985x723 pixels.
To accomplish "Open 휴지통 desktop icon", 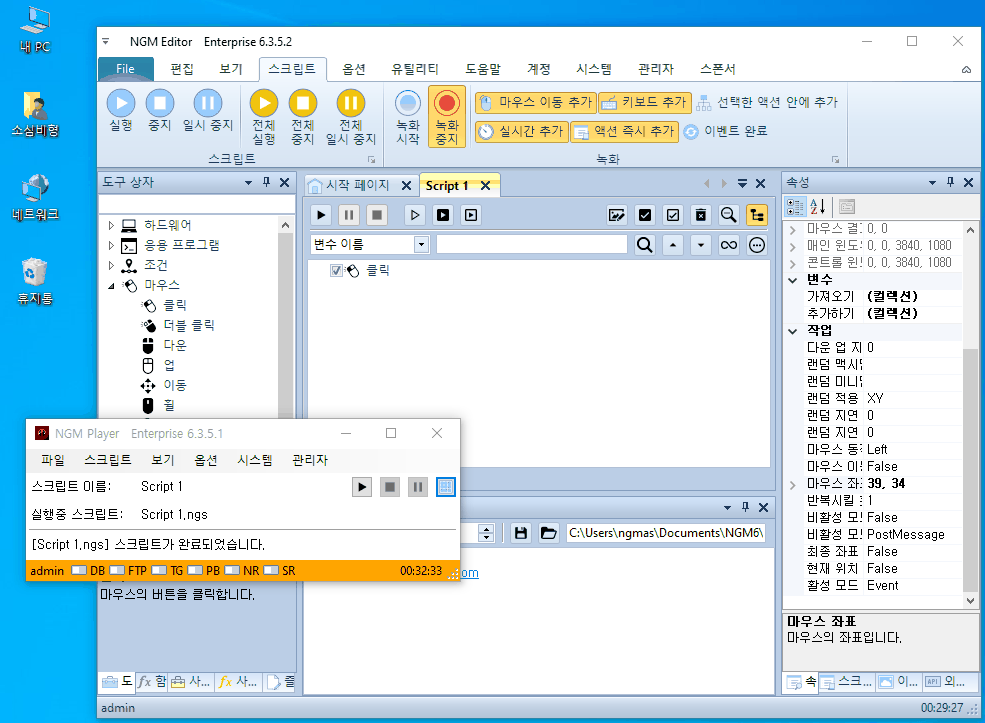I will [x=35, y=281].
